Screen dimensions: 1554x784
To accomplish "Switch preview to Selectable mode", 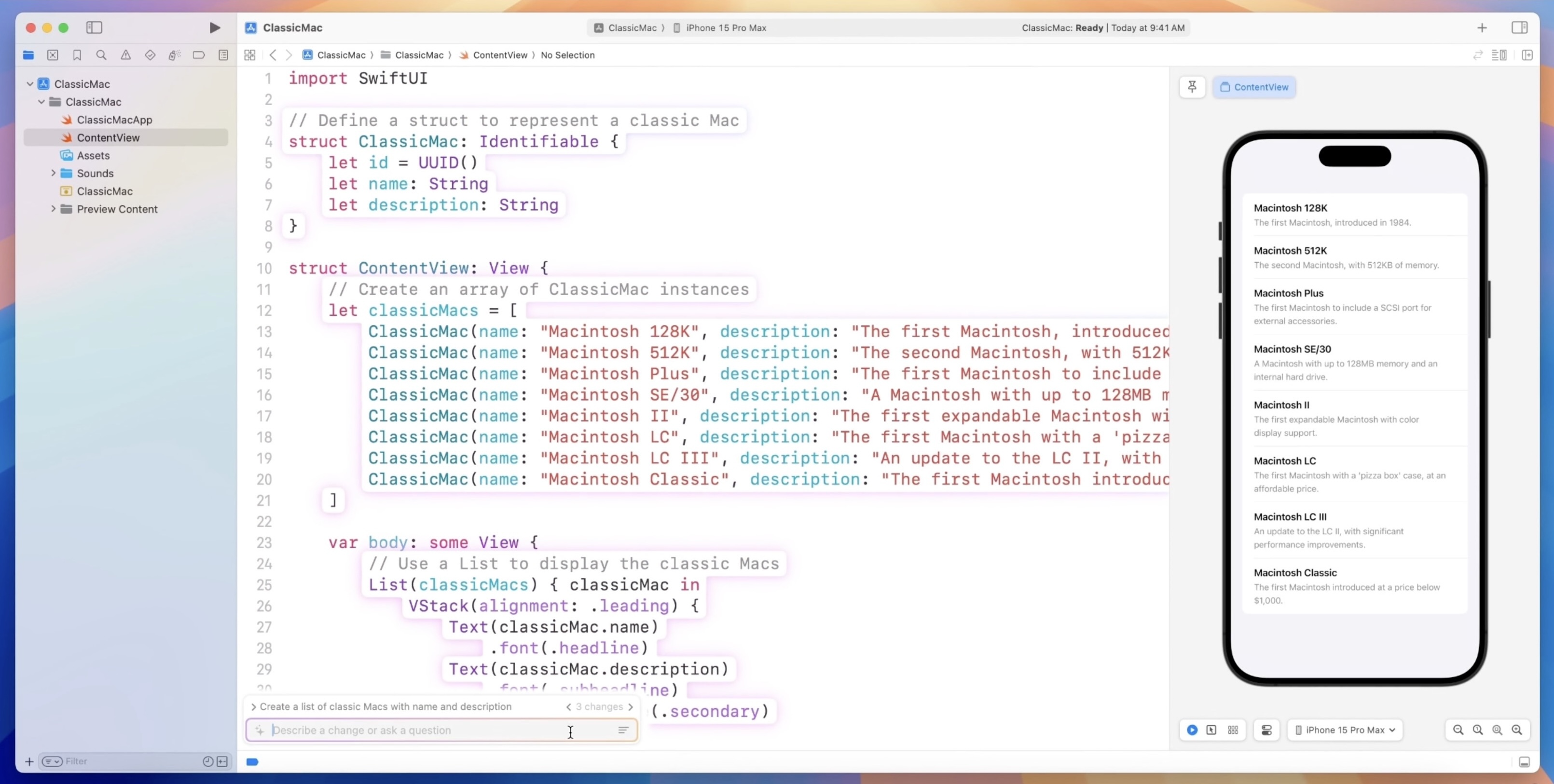I will coord(1211,730).
